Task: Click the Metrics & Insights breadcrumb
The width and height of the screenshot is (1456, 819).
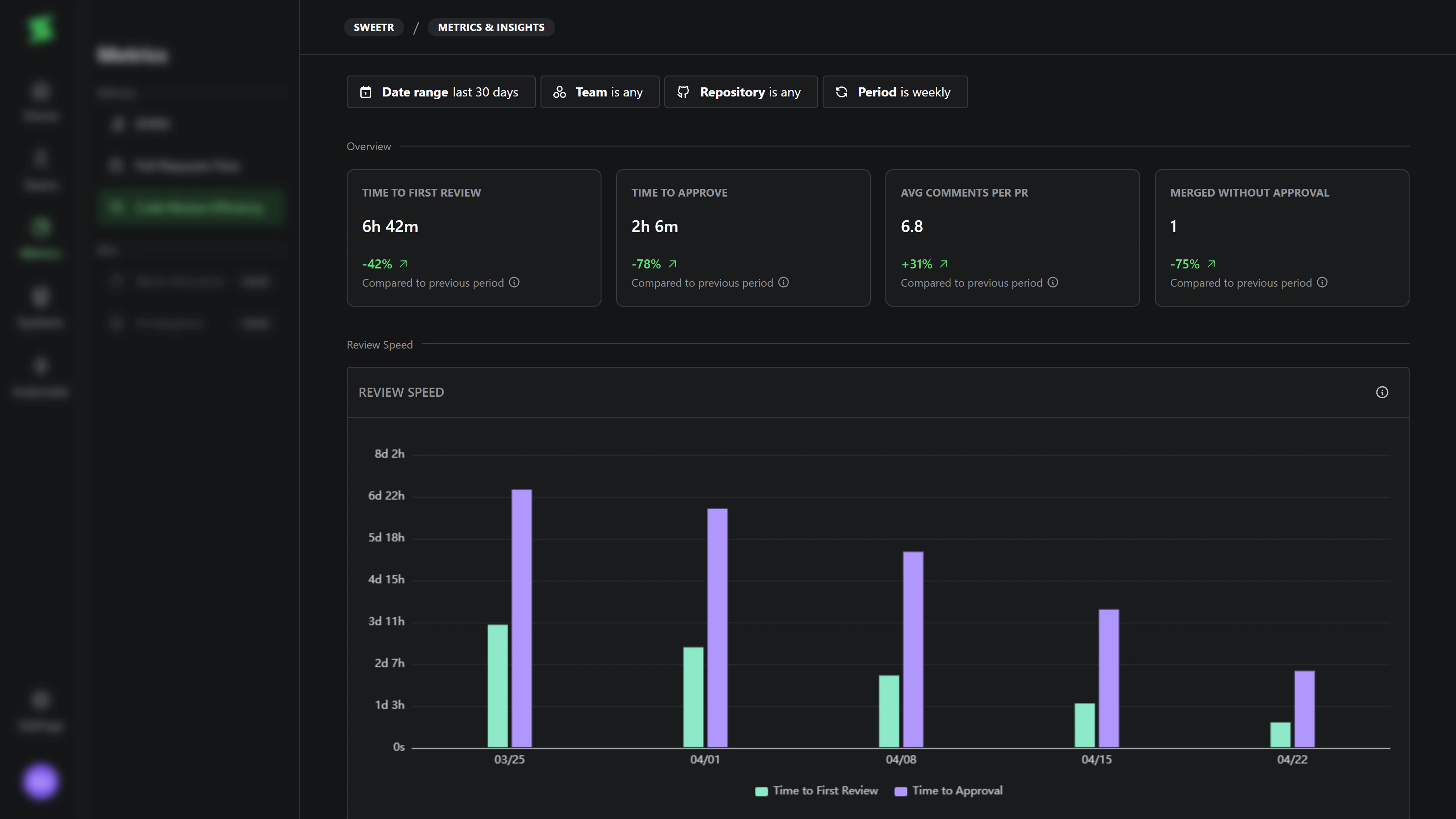Action: (490, 27)
